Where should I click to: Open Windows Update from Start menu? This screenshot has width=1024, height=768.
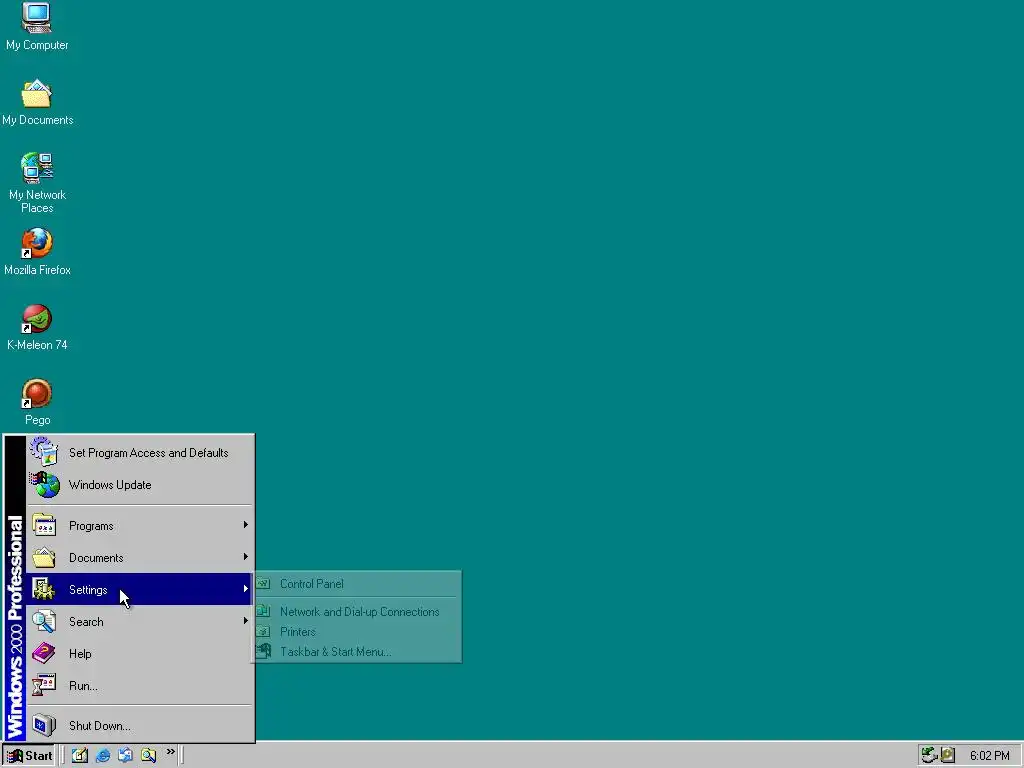tap(139, 485)
